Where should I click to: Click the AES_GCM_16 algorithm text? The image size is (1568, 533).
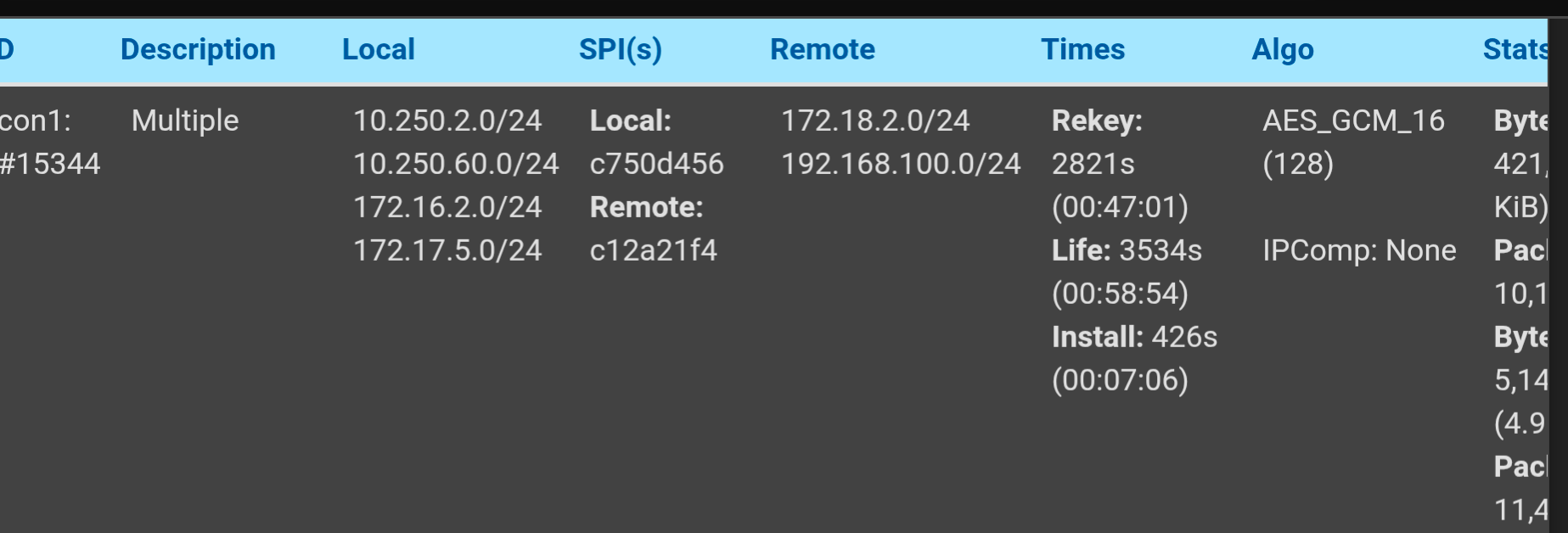pyautogui.click(x=1353, y=121)
